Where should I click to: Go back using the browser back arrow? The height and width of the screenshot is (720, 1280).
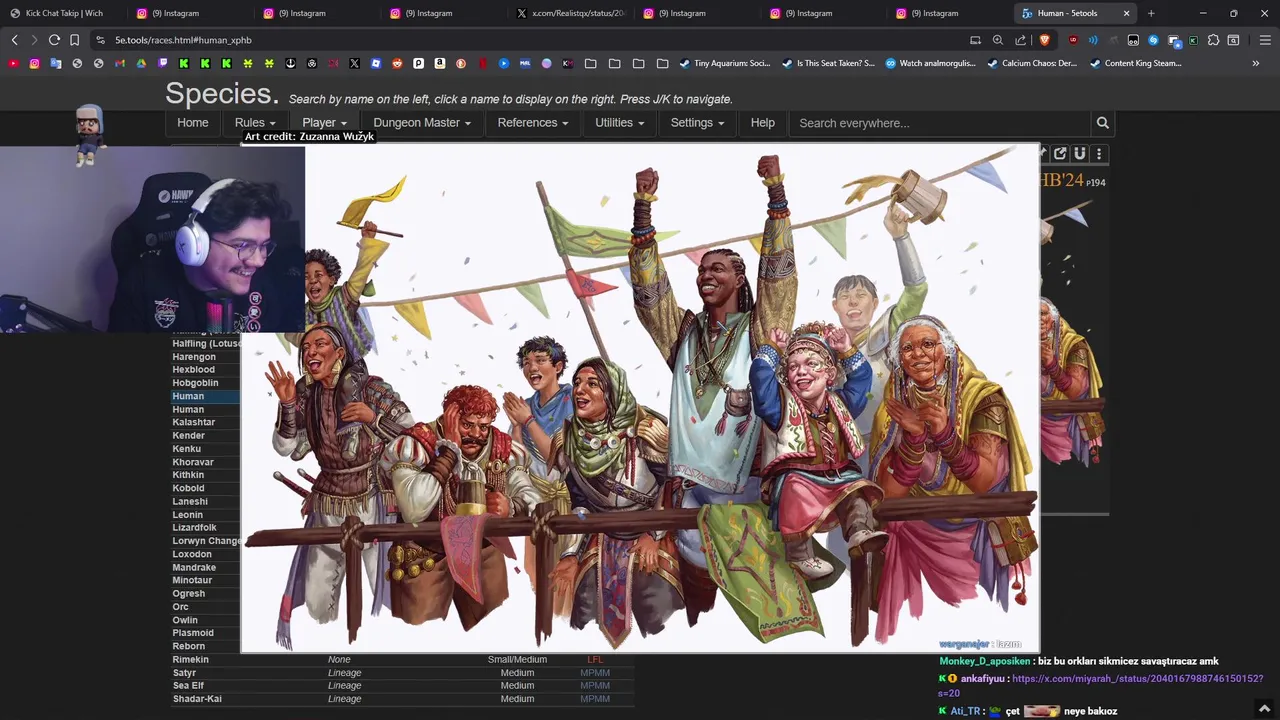(x=14, y=40)
